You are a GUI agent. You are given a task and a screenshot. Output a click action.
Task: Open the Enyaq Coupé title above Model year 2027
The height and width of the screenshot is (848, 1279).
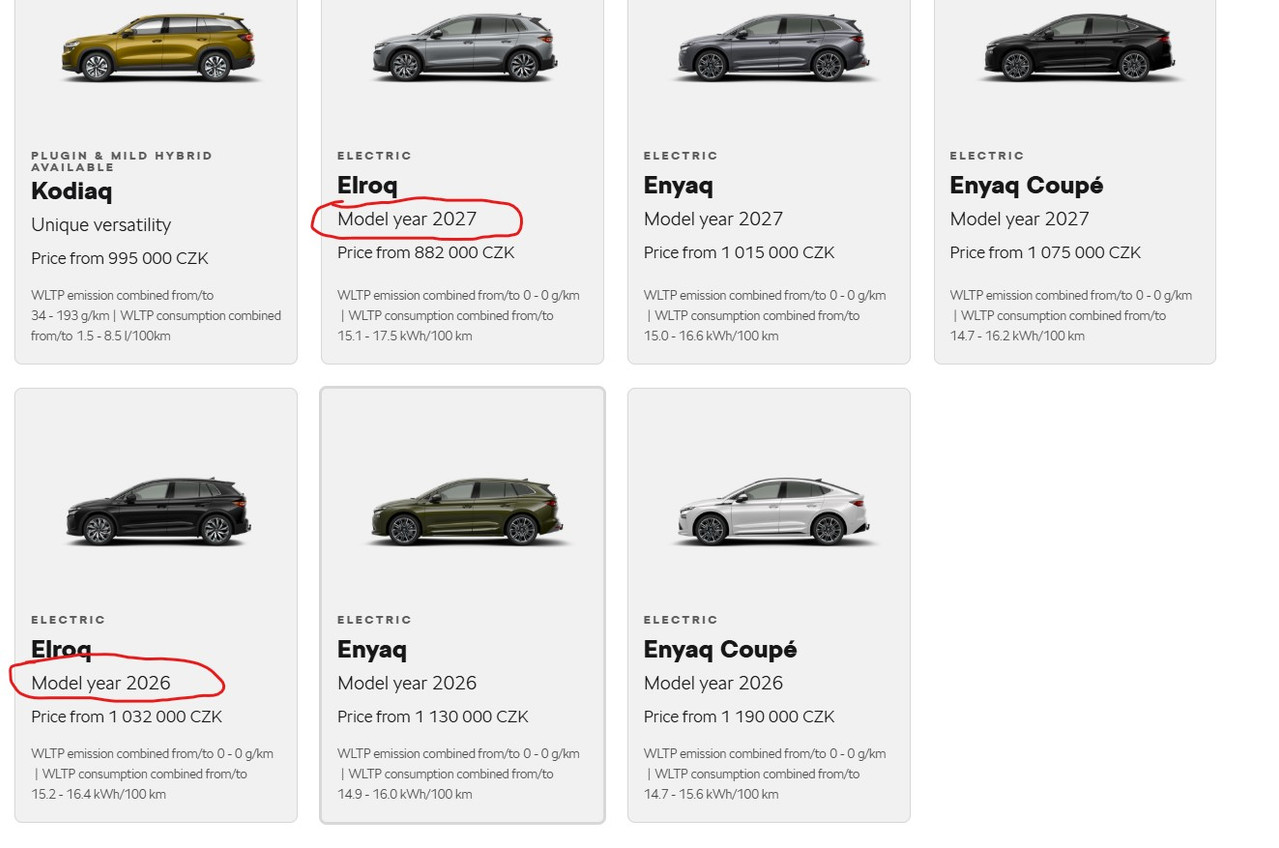pyautogui.click(x=1026, y=185)
